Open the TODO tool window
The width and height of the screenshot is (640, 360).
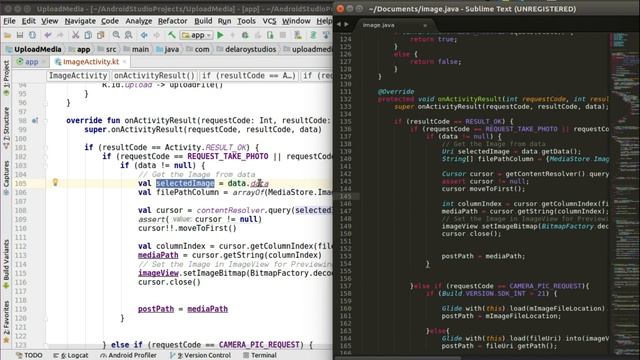(29, 356)
